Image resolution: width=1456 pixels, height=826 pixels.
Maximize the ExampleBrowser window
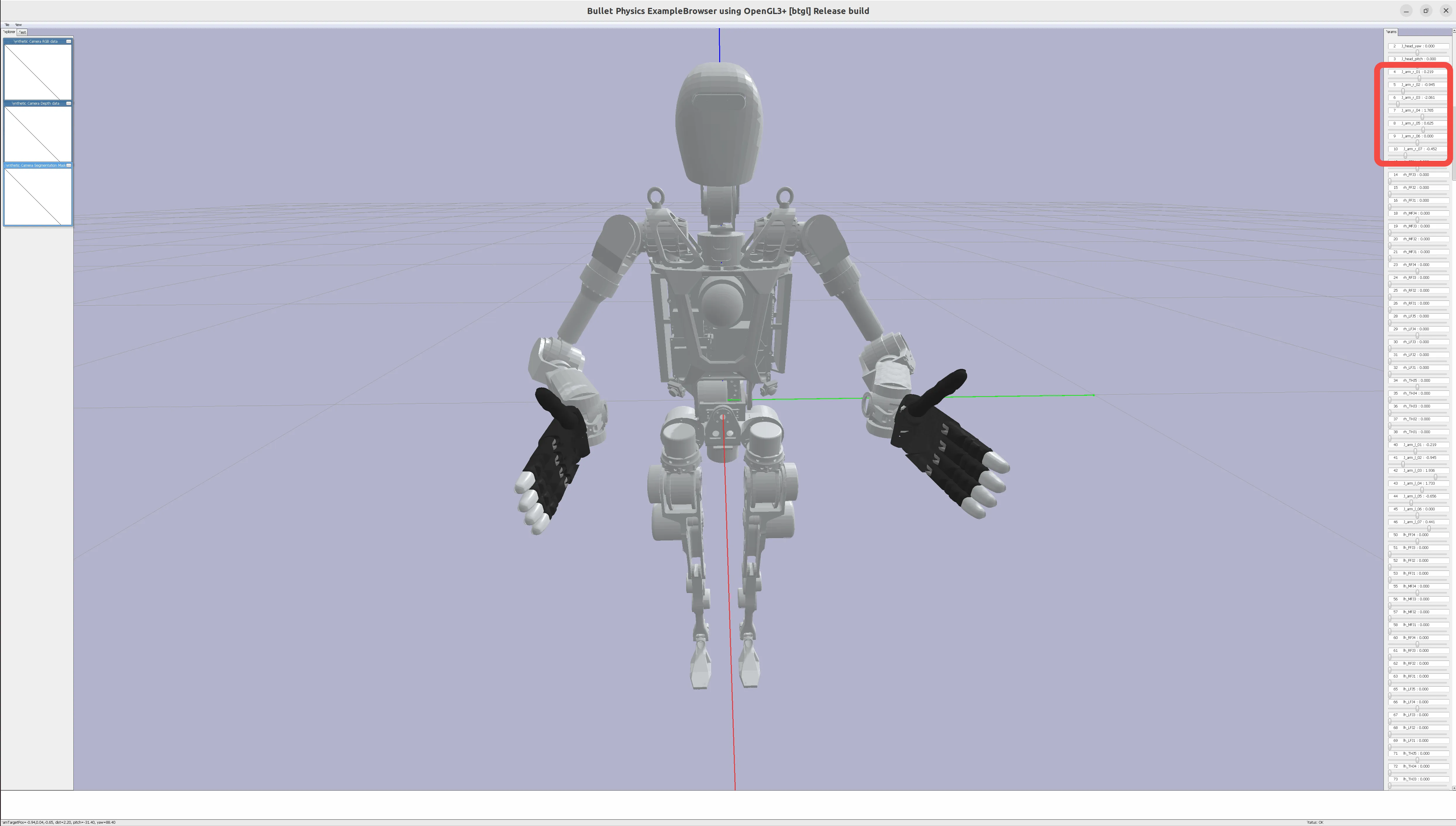tap(1426, 11)
